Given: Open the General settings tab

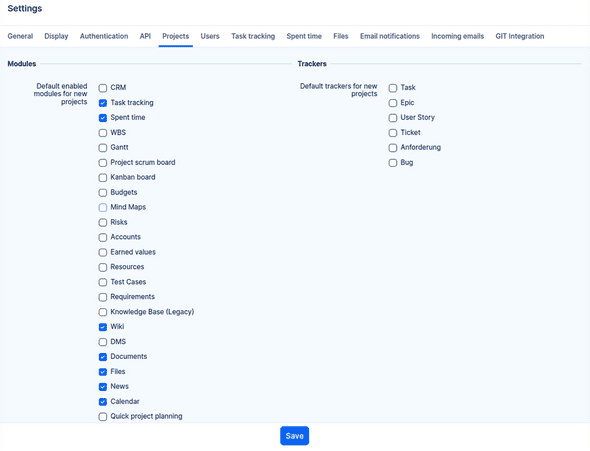Looking at the screenshot, I should 20,36.
